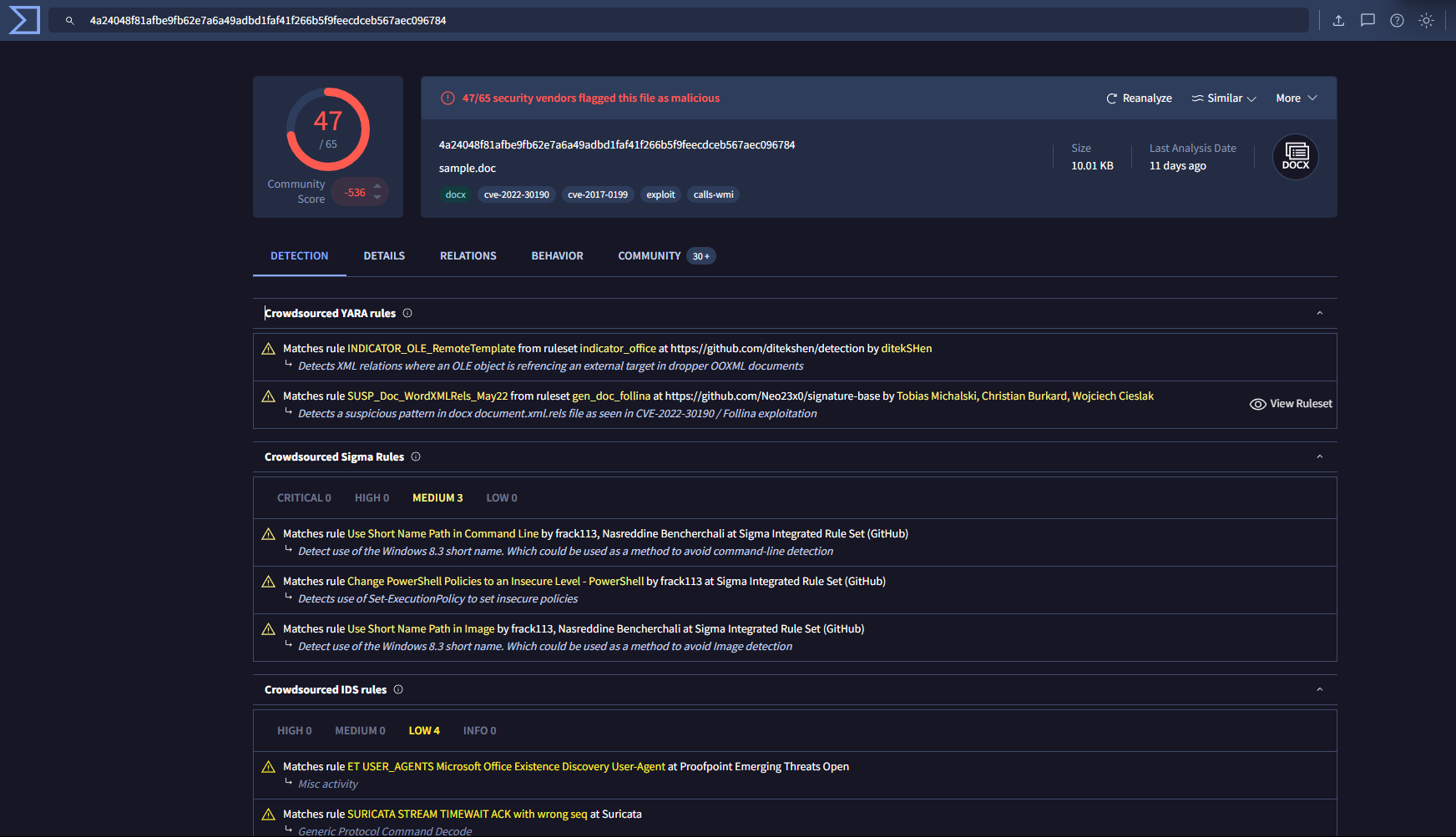Click warning icon for Change PowerShell Policies rule

tap(268, 582)
